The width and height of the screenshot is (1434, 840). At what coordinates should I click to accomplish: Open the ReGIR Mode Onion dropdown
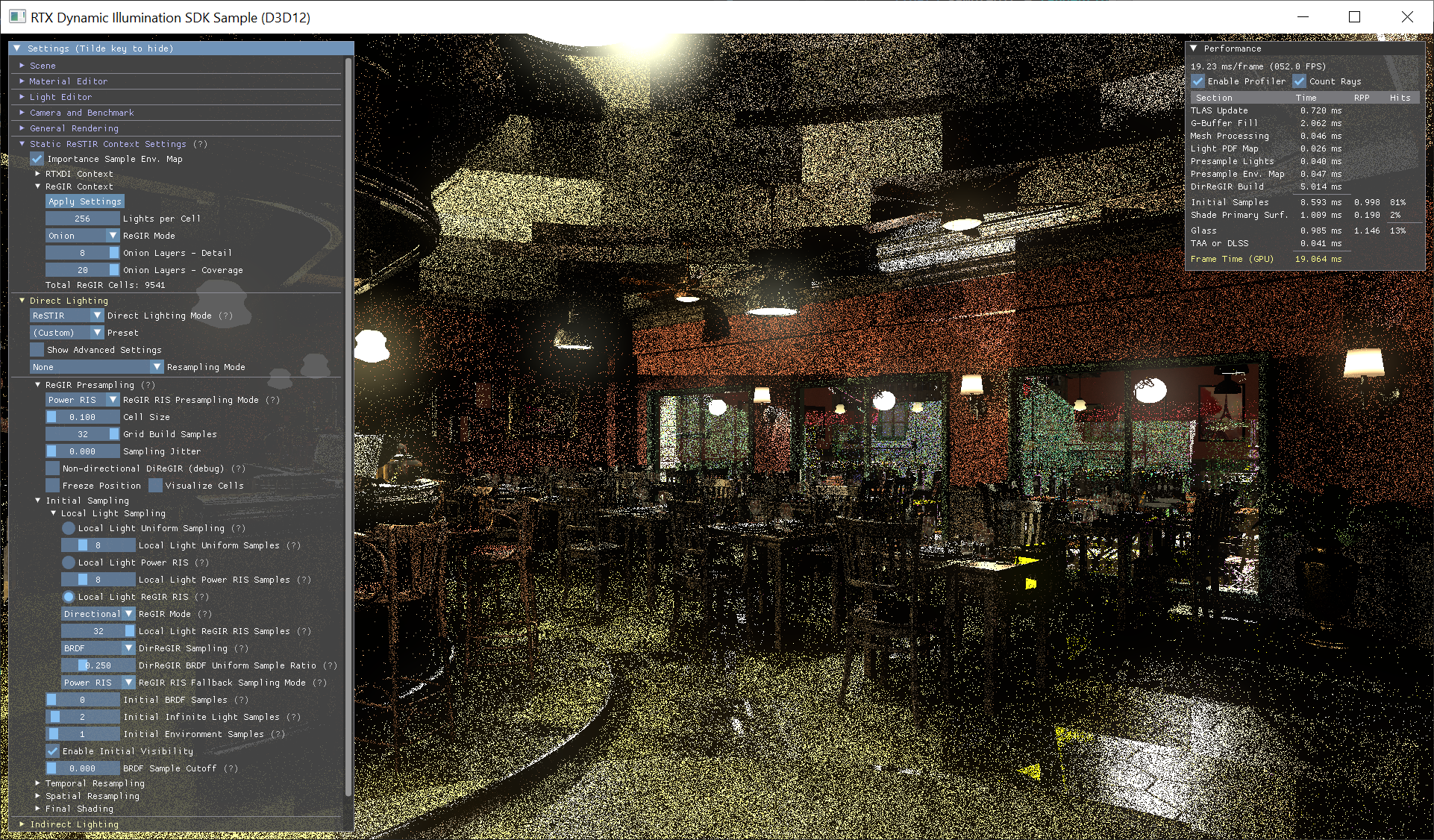tap(82, 236)
